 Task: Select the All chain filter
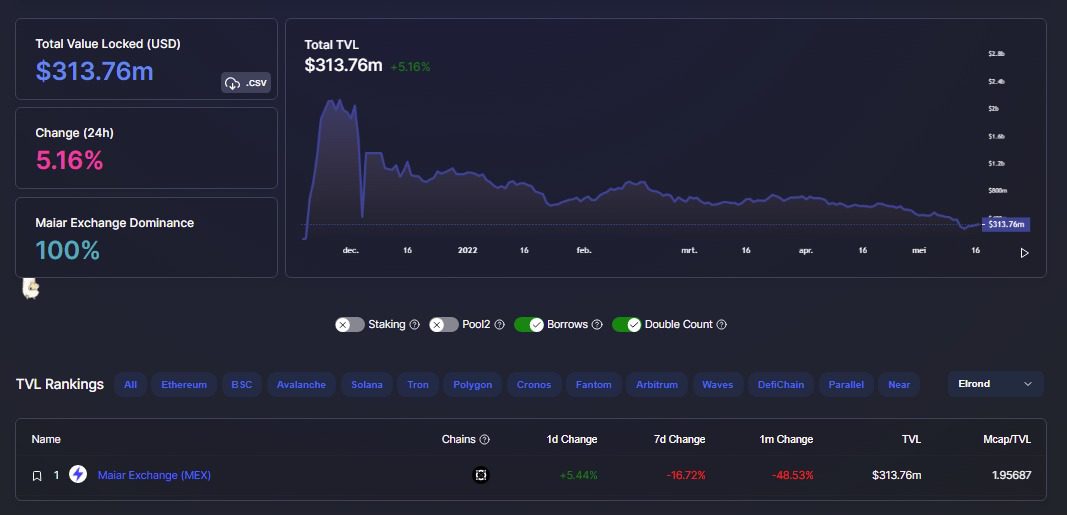point(130,384)
